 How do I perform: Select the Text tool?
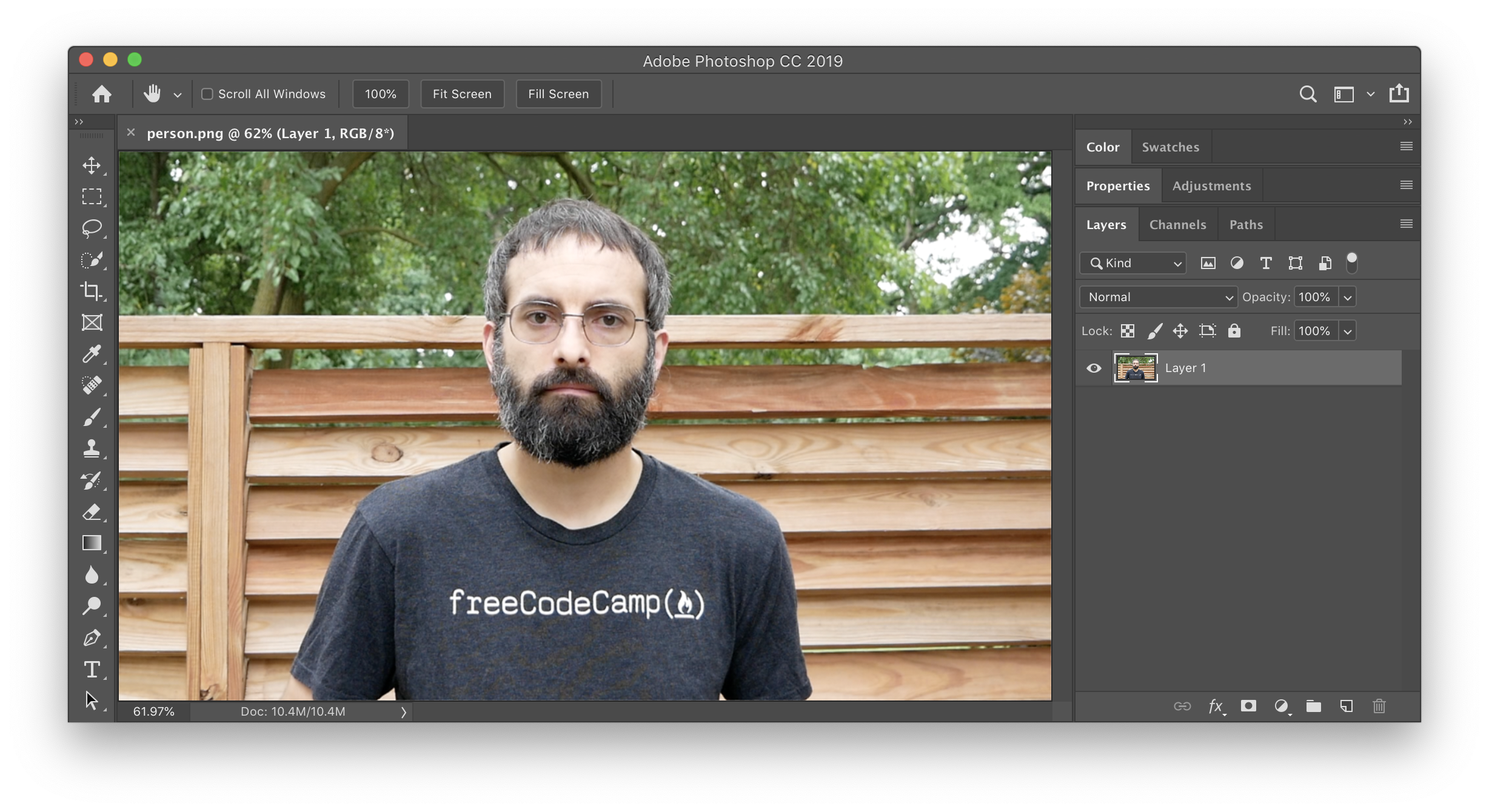pos(92,669)
